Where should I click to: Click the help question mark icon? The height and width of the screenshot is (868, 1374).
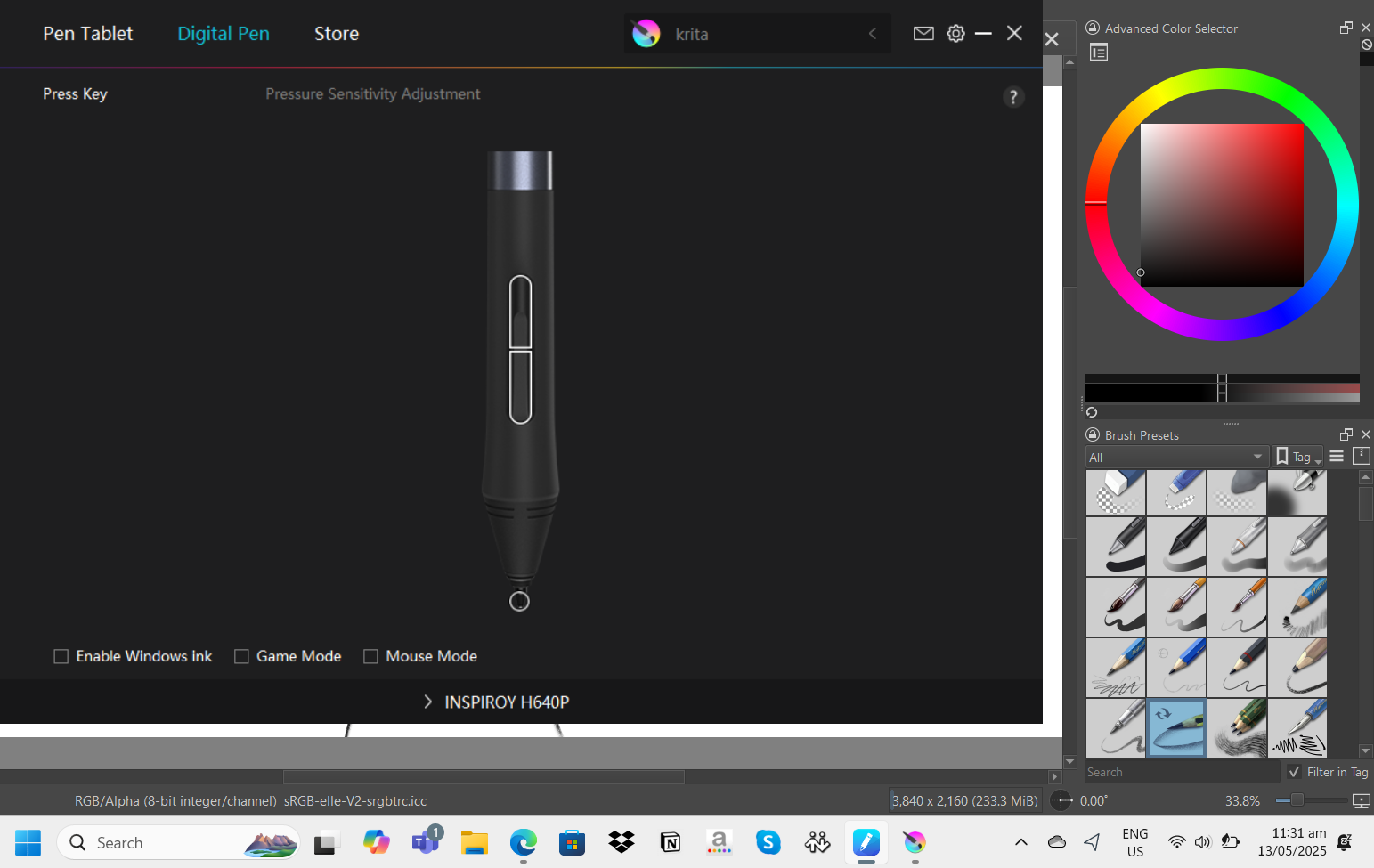pos(1012,97)
